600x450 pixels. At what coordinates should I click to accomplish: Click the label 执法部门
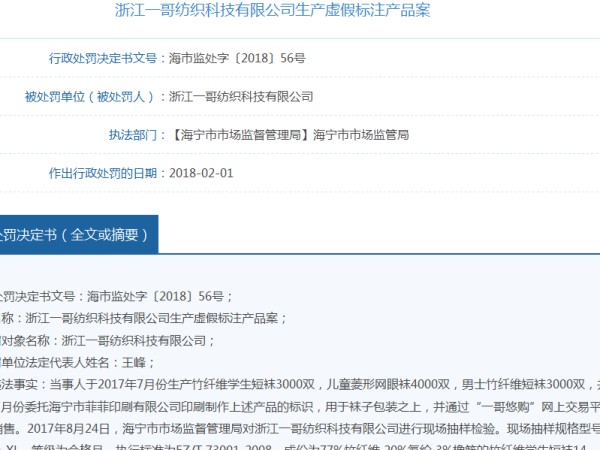pyautogui.click(x=133, y=135)
